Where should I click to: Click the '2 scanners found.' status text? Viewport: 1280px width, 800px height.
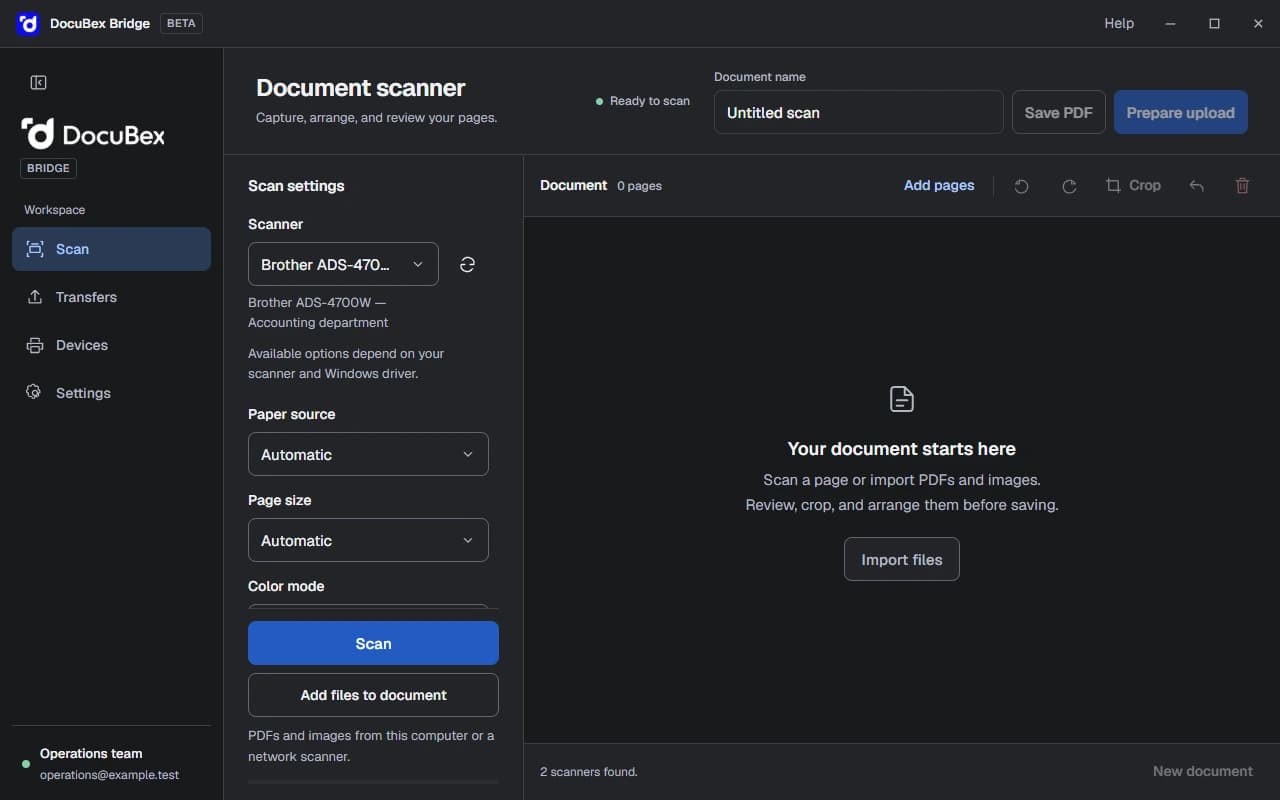[x=589, y=771]
